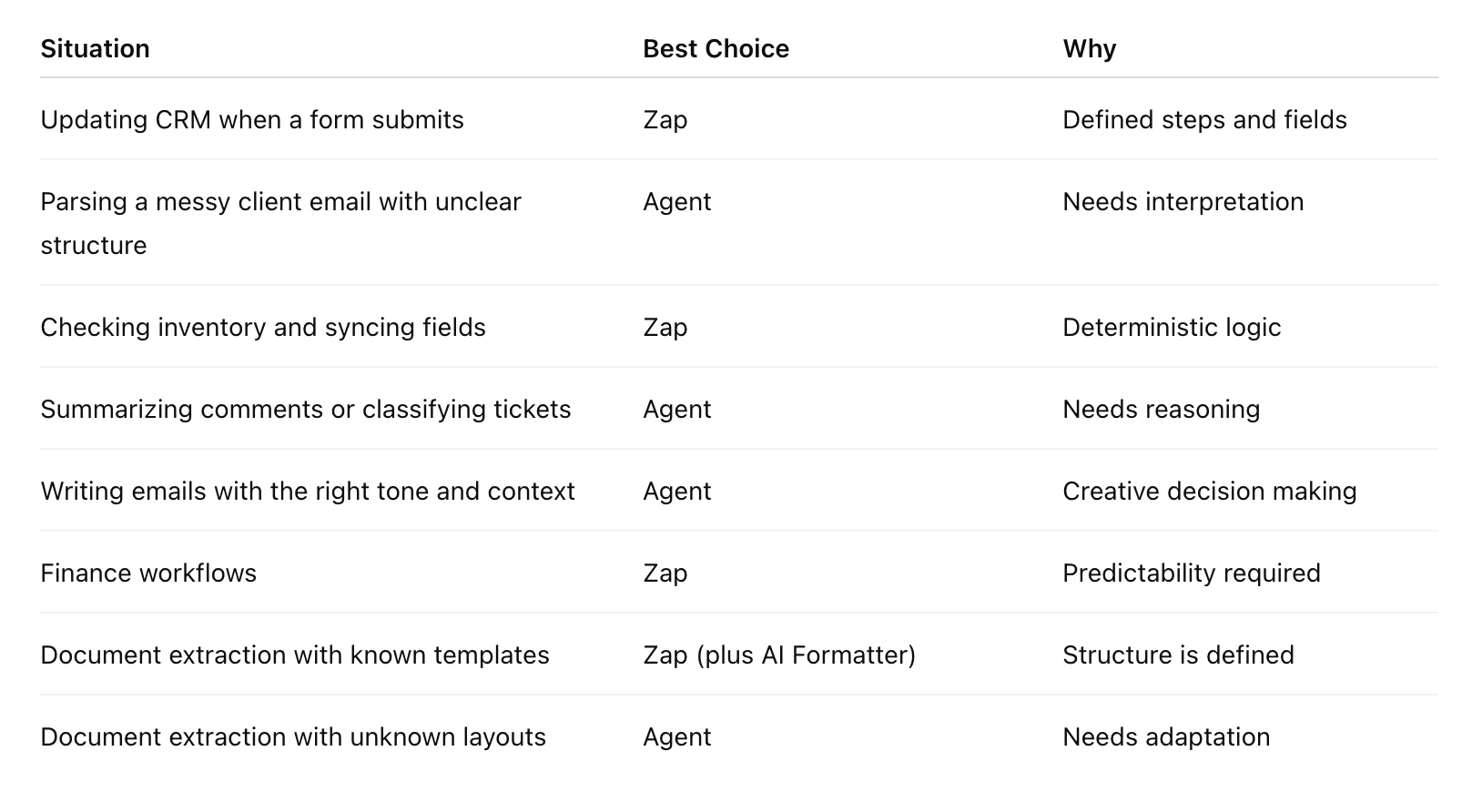Select the Defined steps and fields cell
Screen dimensions: 1462x812
click(x=1204, y=119)
